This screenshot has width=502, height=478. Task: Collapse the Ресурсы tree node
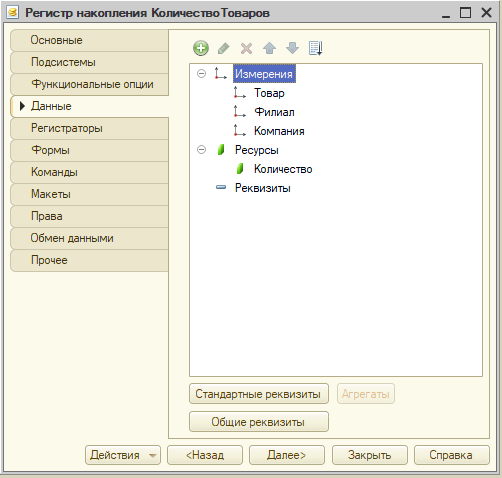coord(201,150)
